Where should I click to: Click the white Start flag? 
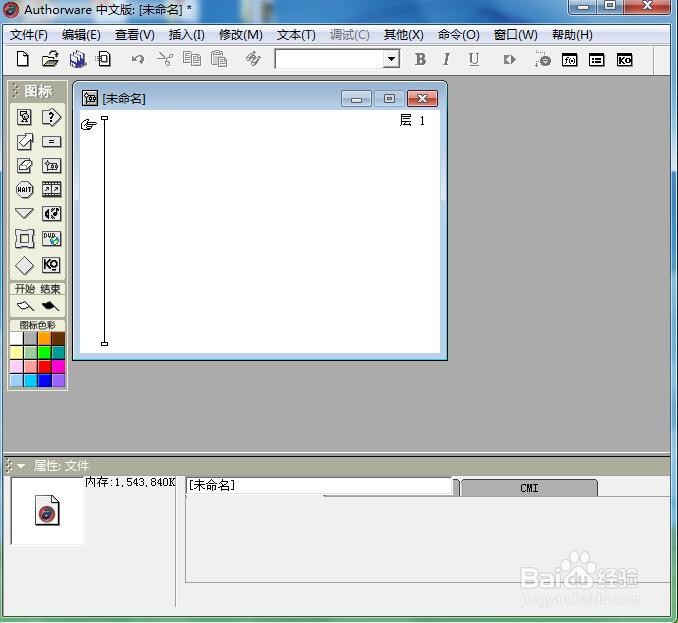[25, 306]
